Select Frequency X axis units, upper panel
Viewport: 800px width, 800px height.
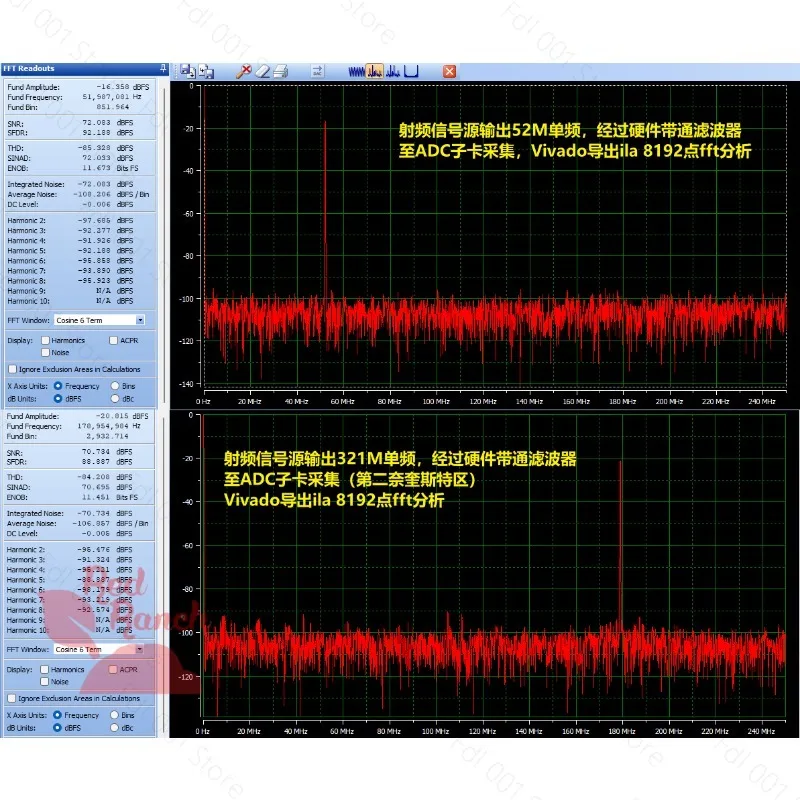pos(58,386)
